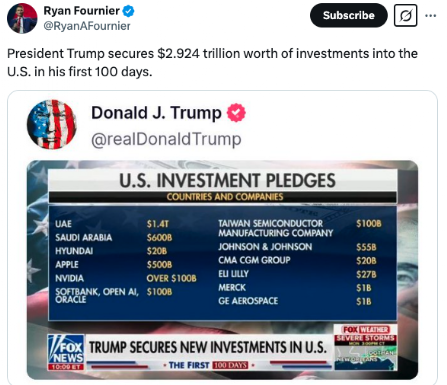Click Ryan Fournier's profile avatar
The image size is (447, 385).
point(22,18)
